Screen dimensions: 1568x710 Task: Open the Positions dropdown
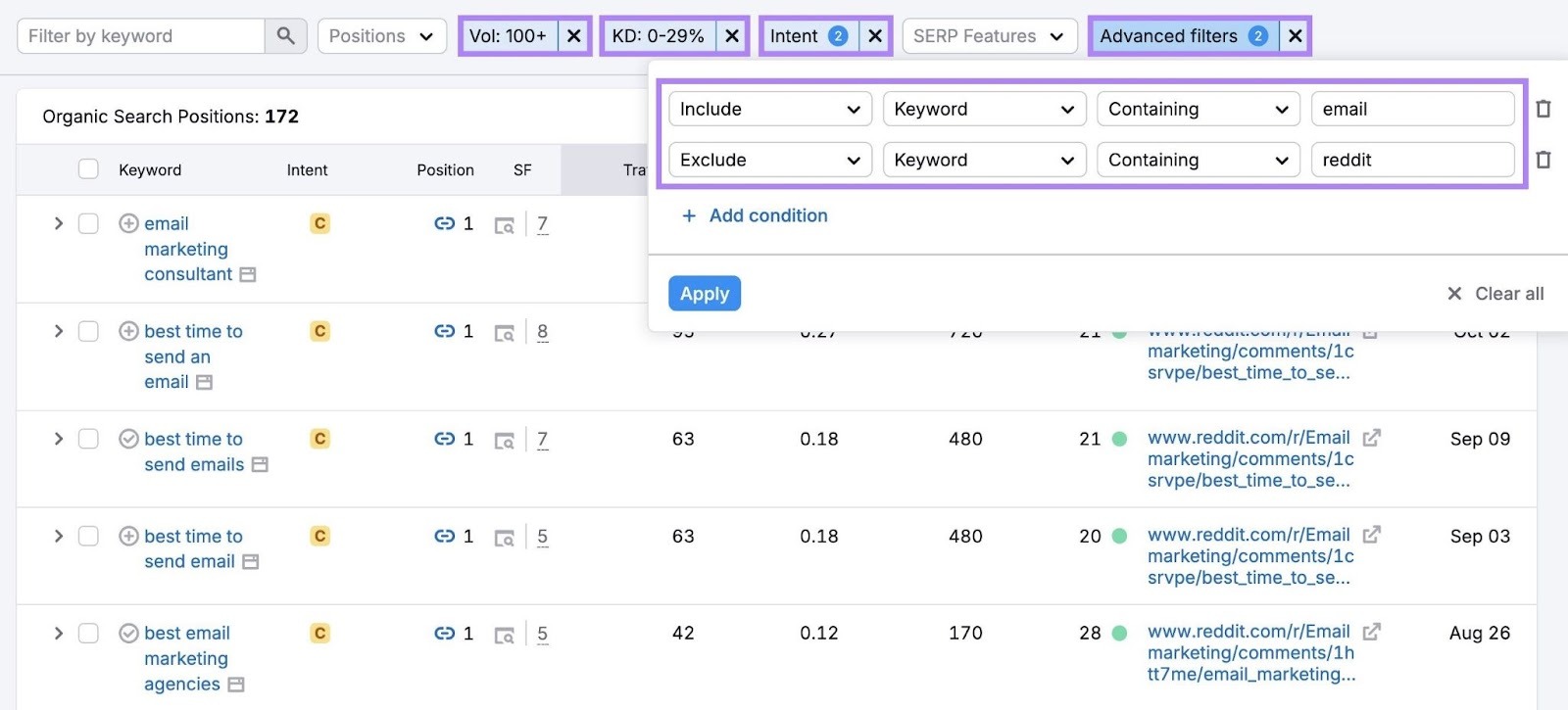(381, 36)
